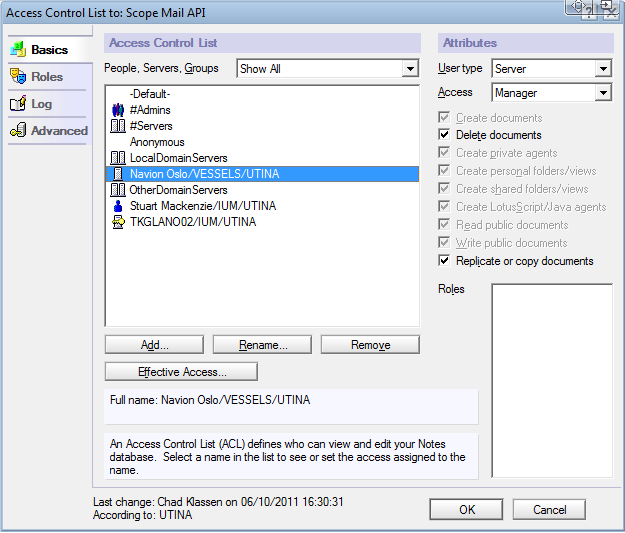Screen dimensions: 625x533
Task: Click the #Admins group icon
Action: click(x=118, y=110)
